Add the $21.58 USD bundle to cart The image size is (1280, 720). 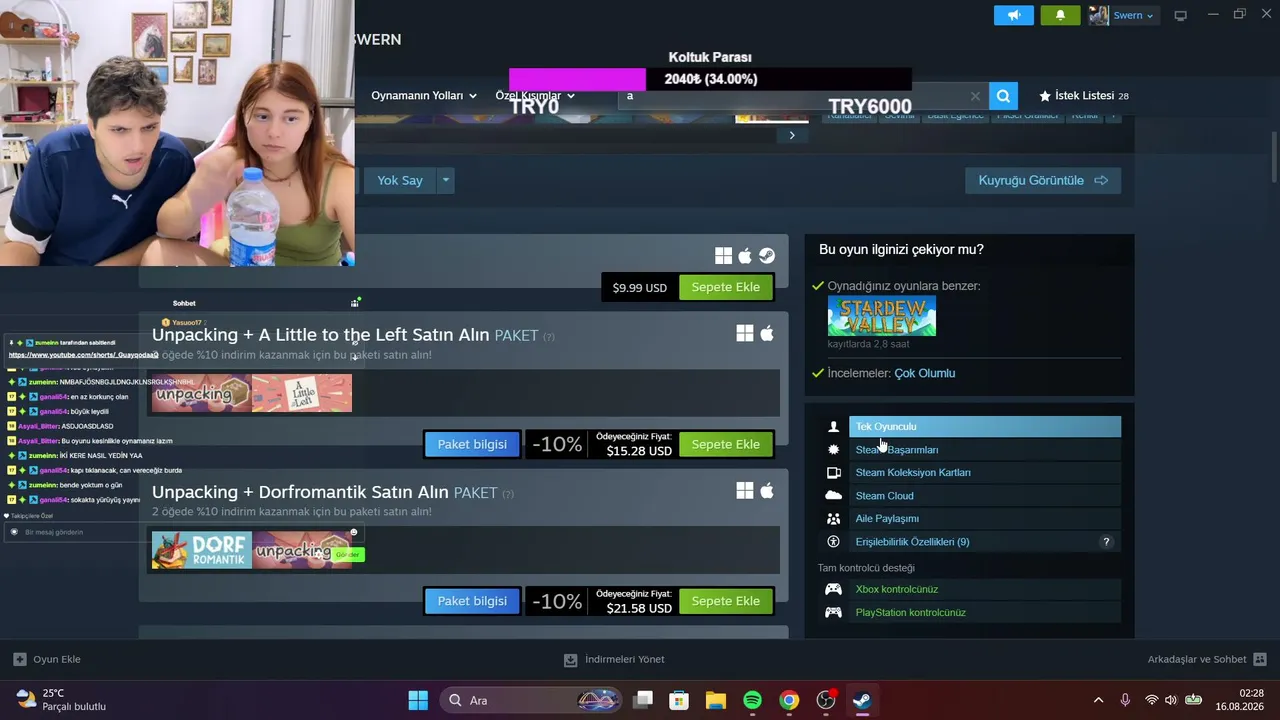coord(726,601)
